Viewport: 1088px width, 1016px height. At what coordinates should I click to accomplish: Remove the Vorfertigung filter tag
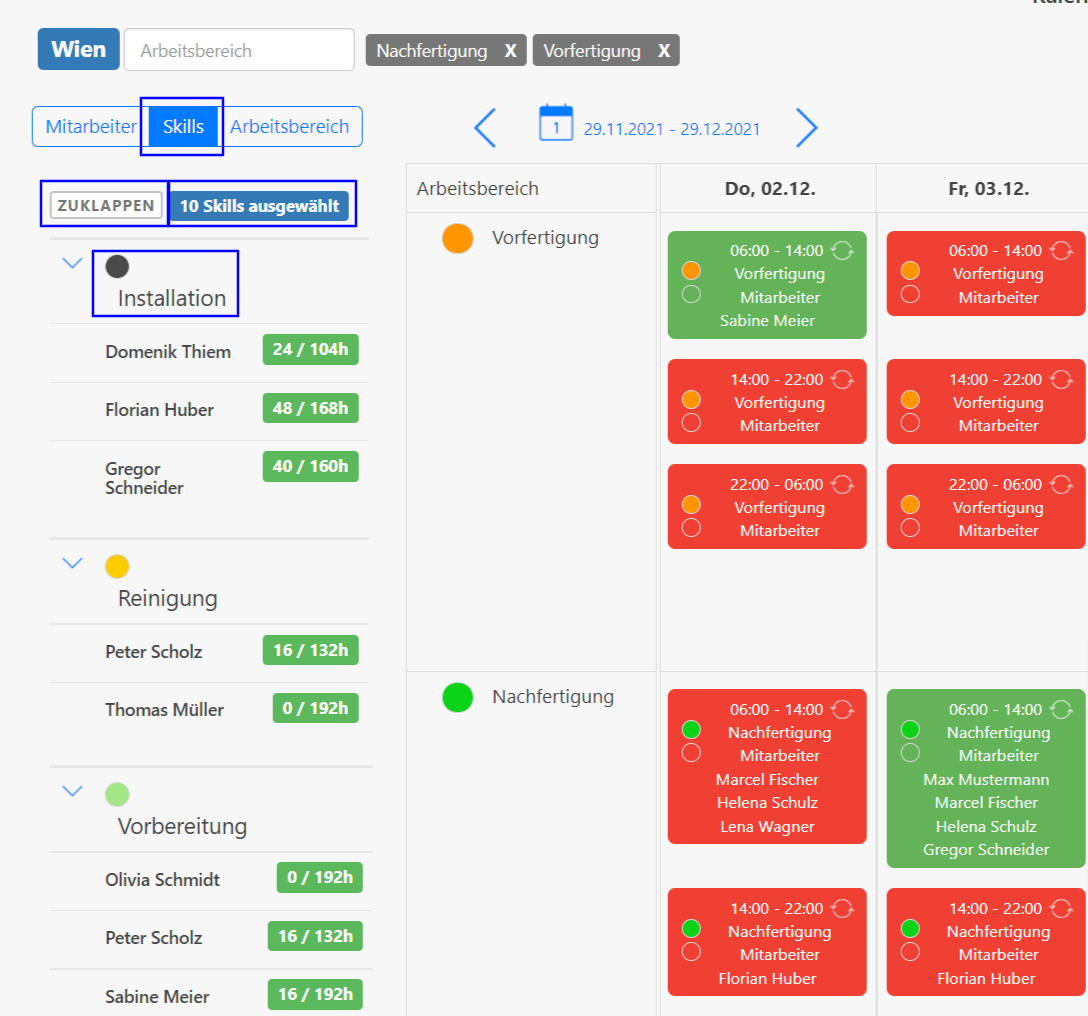click(664, 51)
